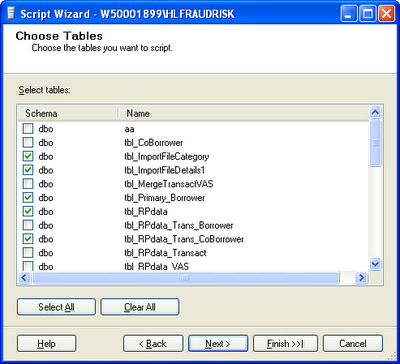Click the Clear All button
Viewport: 400px width, 364px height.
[x=140, y=307]
